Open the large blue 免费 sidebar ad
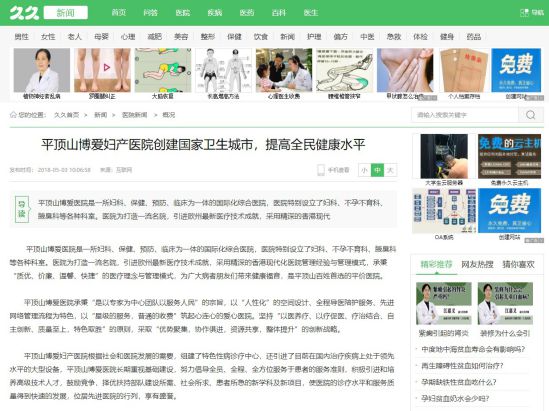The image size is (549, 411). point(509,210)
